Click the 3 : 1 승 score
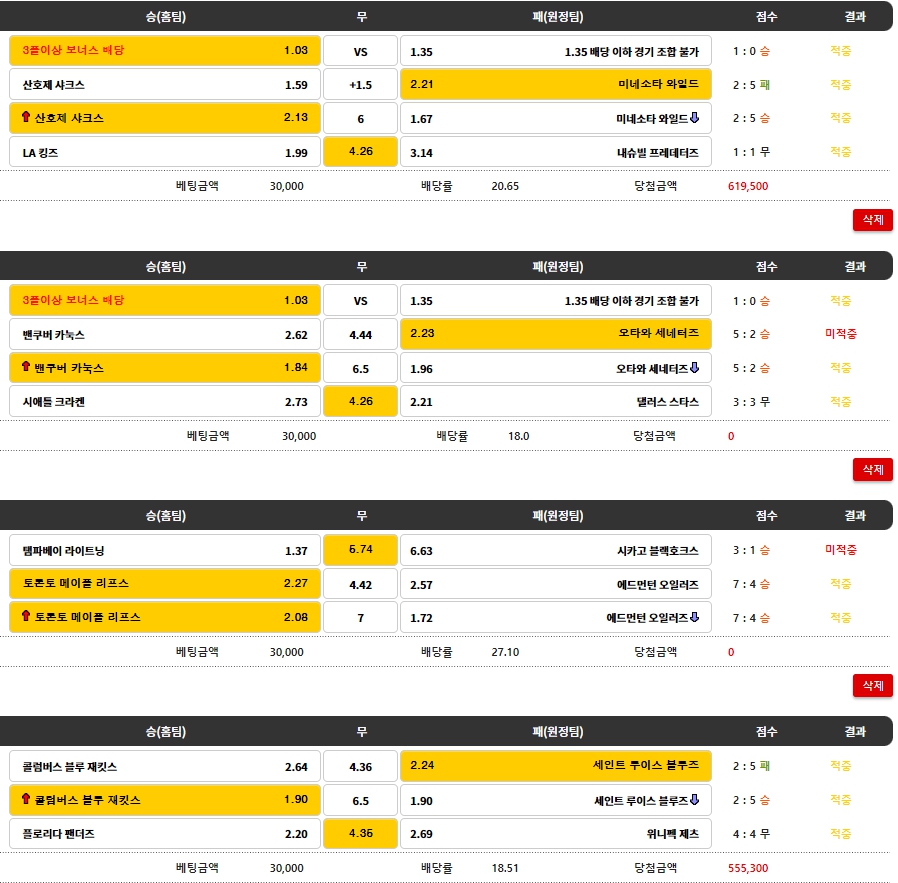The height and width of the screenshot is (883, 898). coord(751,550)
